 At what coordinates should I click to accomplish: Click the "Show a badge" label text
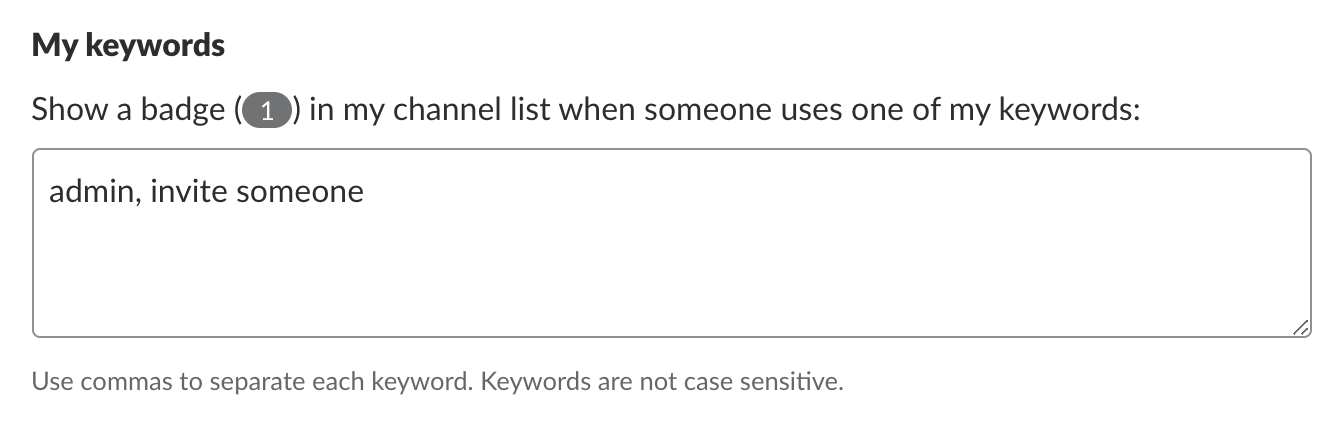click(x=128, y=110)
